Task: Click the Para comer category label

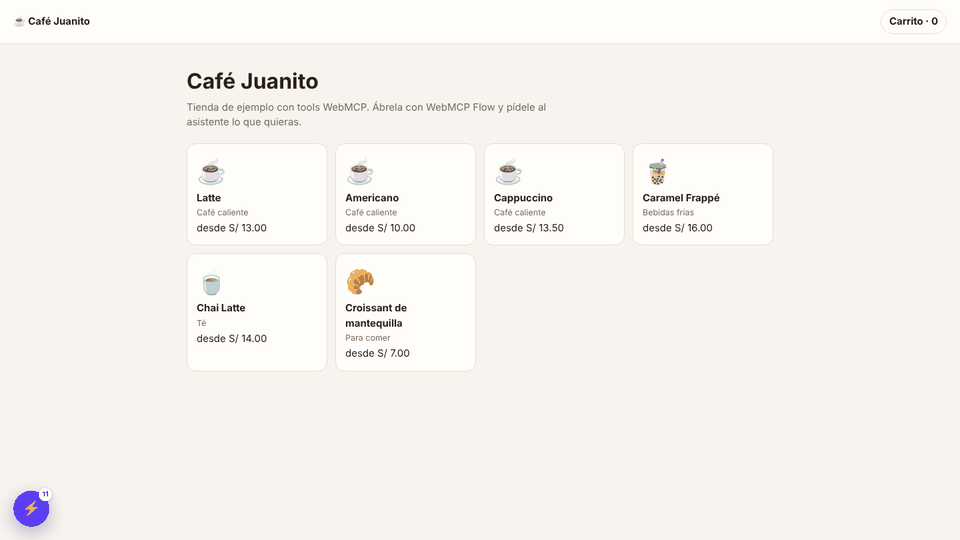Action: point(367,338)
